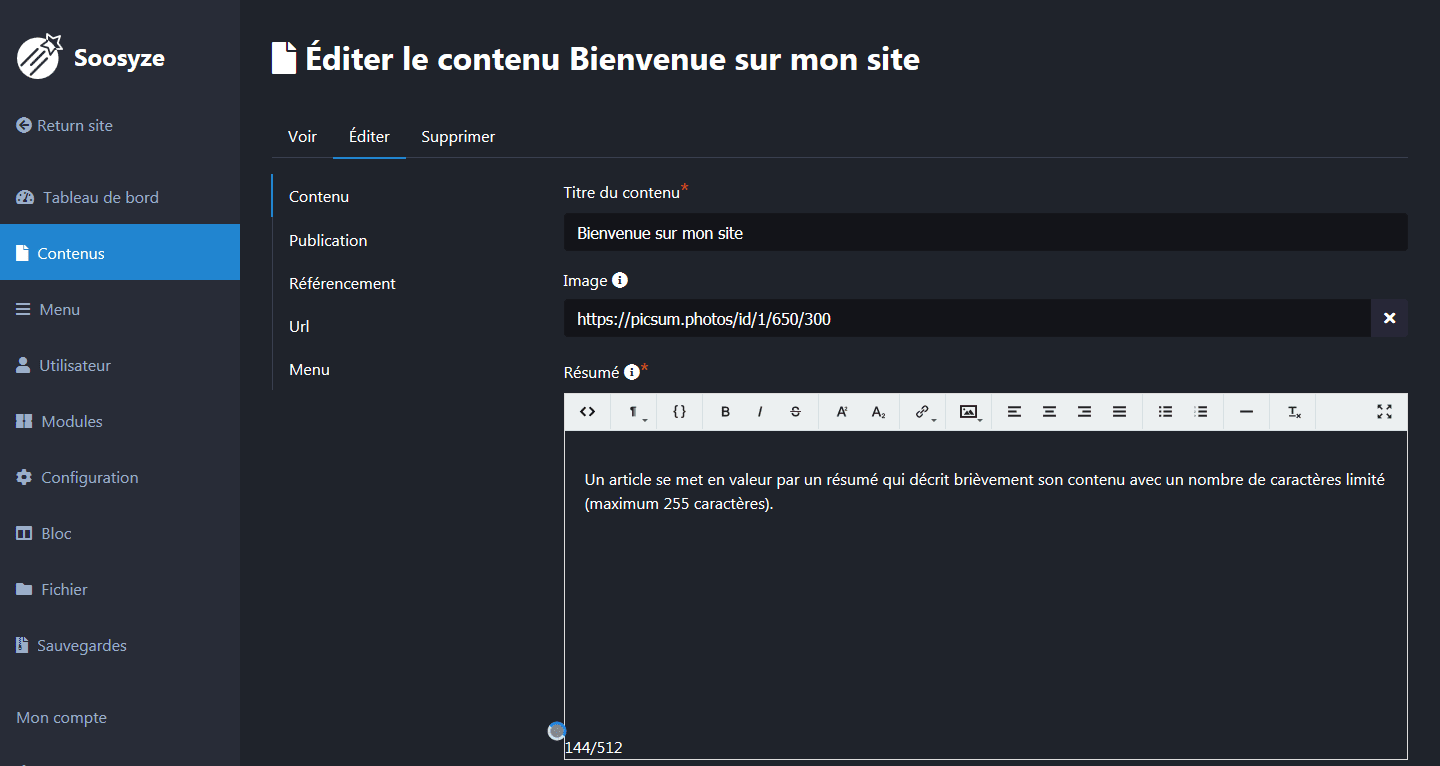Viewport: 1440px width, 766px height.
Task: Open the Supprimer tab
Action: (458, 137)
